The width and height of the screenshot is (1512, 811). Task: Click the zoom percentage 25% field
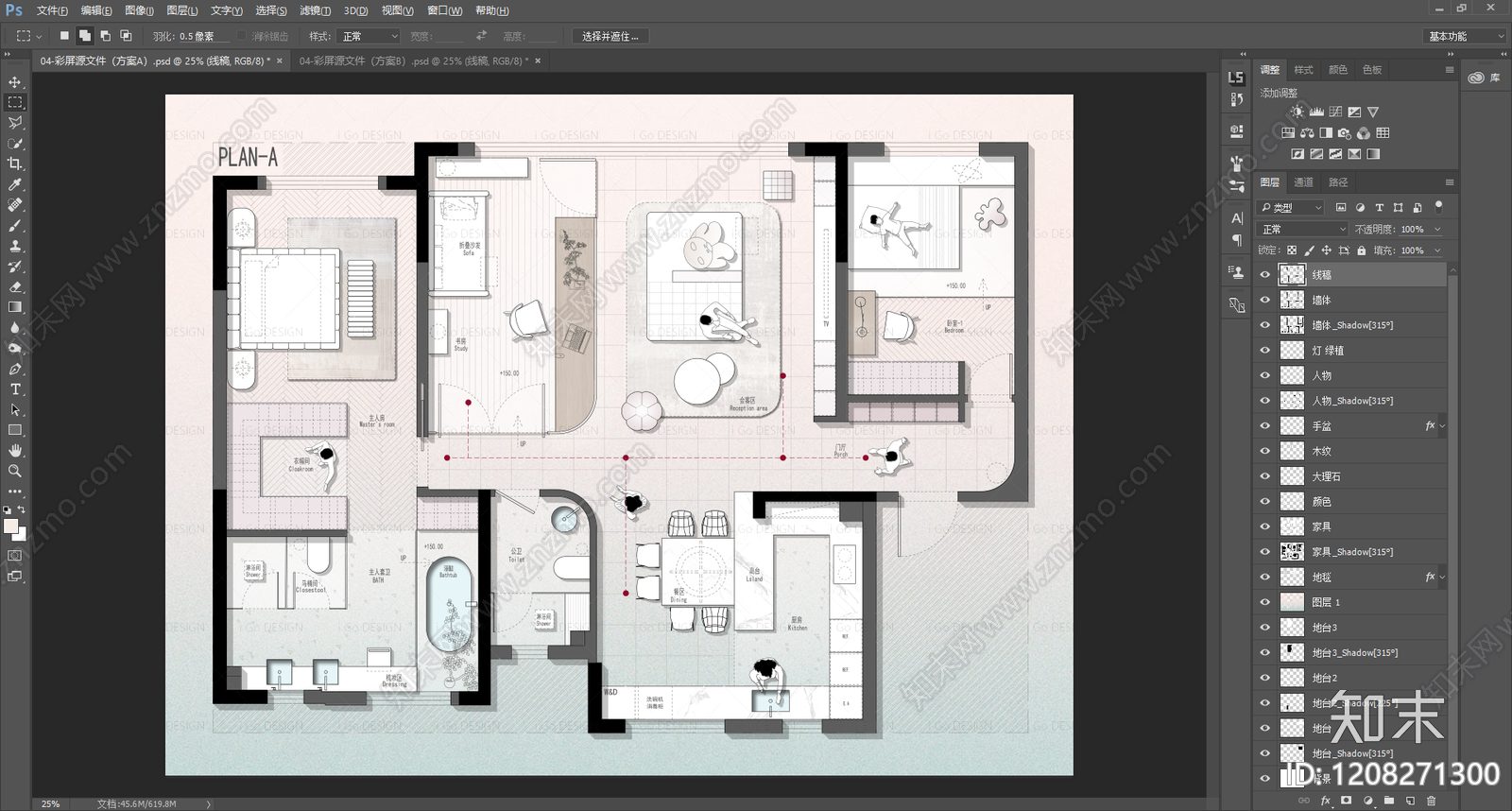click(51, 803)
